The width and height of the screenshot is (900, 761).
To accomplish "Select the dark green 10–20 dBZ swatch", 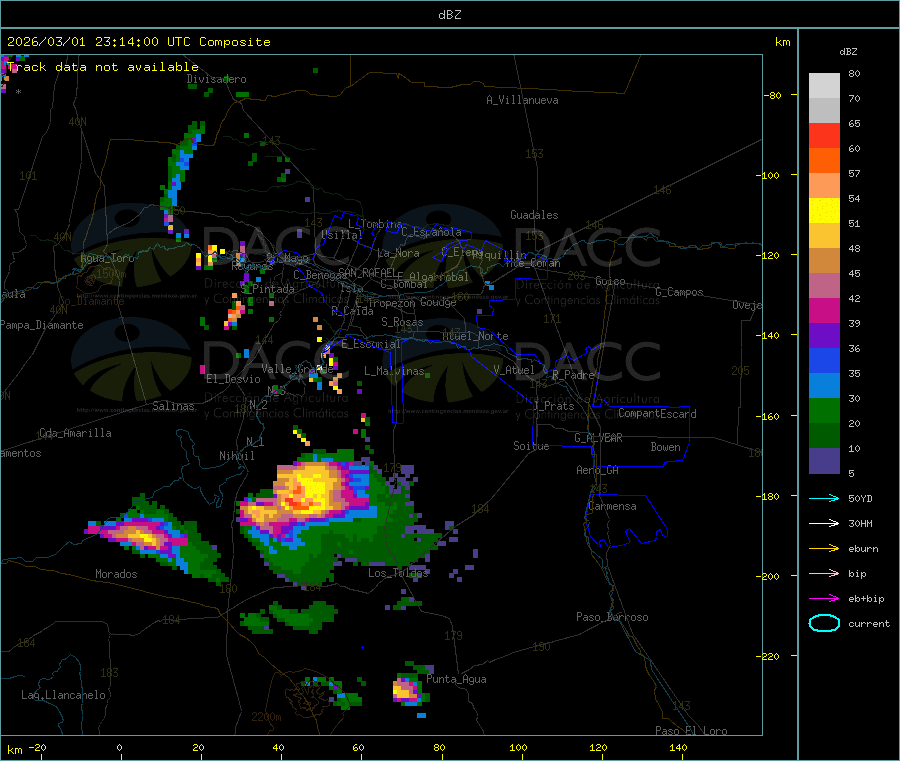I will [824, 436].
